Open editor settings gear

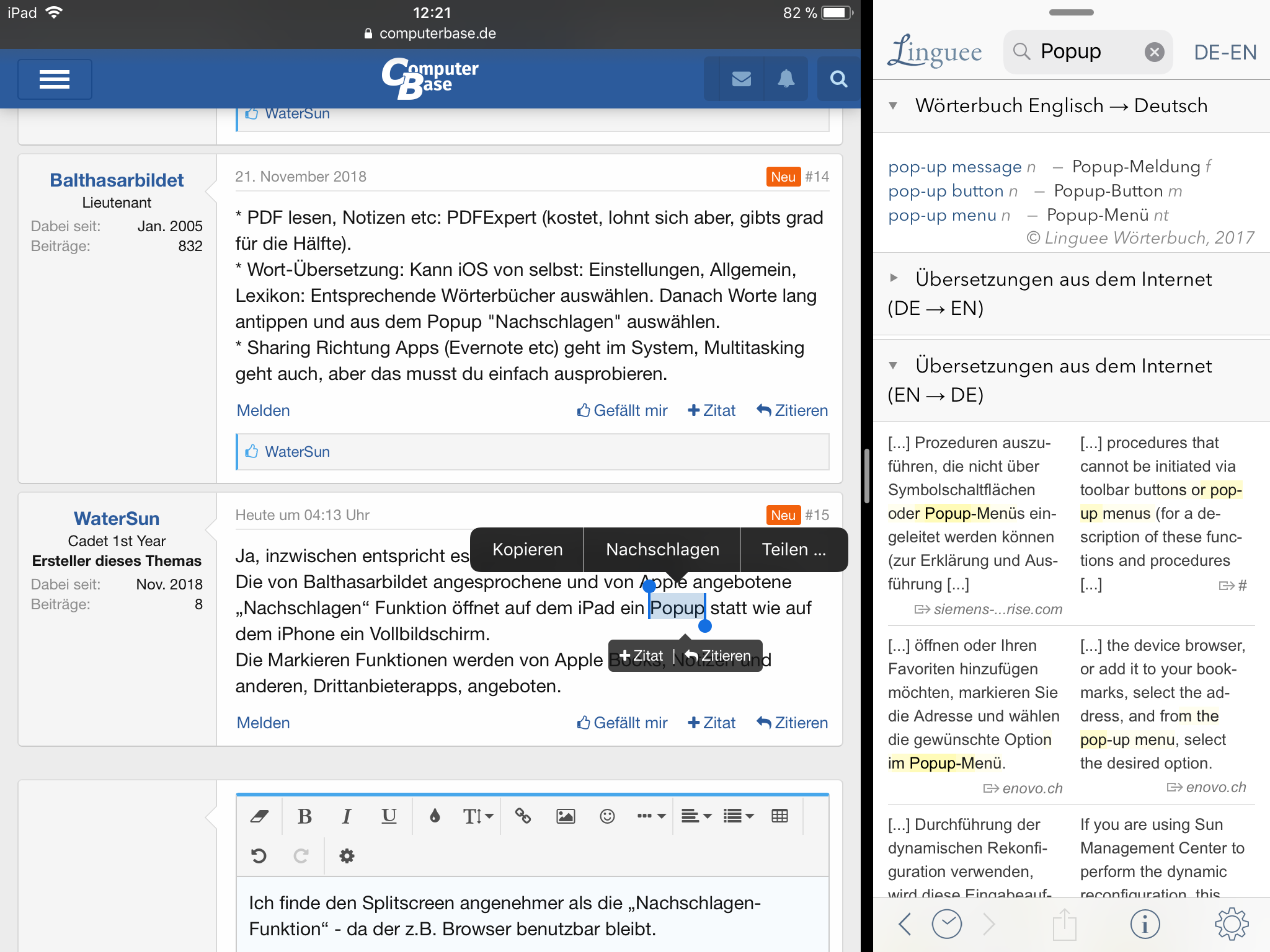tap(347, 856)
